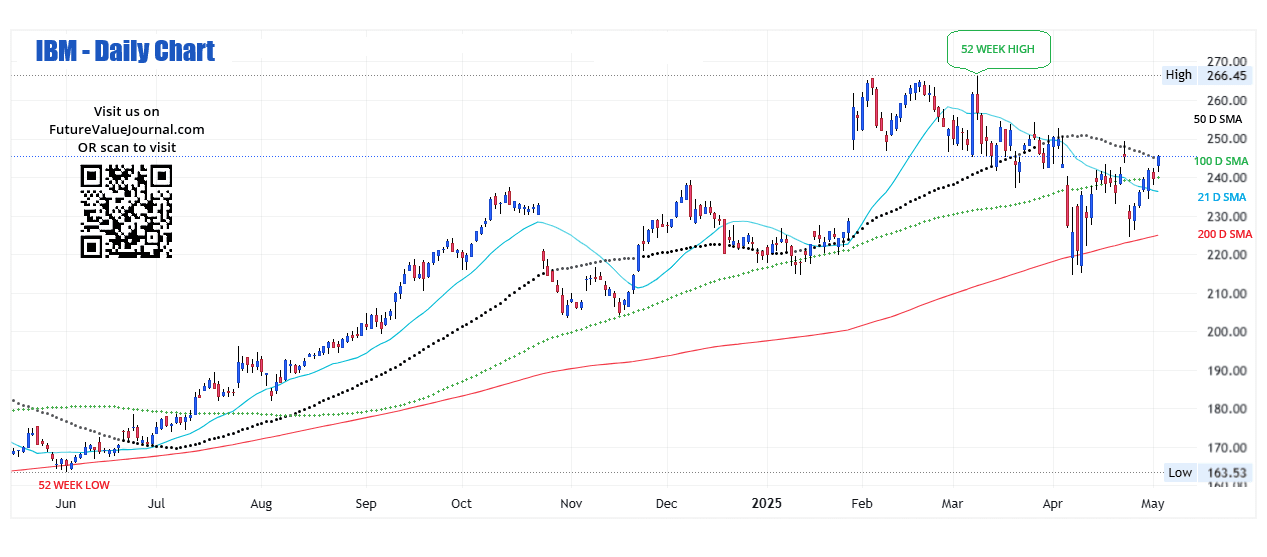This screenshot has width=1267, height=557.
Task: Click the 230.00 price axis value
Action: coord(1227,216)
